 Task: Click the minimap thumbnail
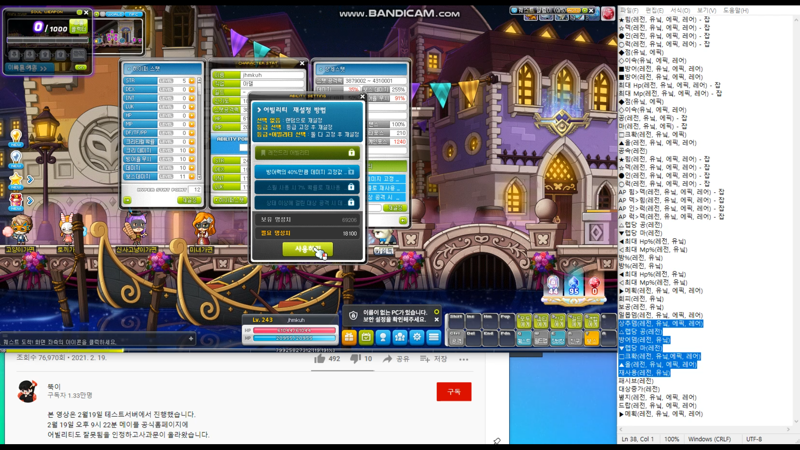pos(118,35)
